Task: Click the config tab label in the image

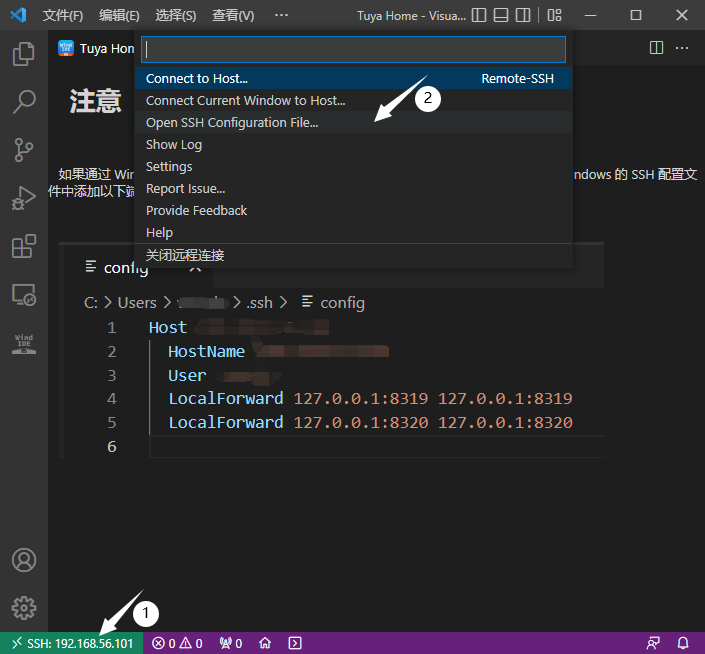Action: (x=126, y=268)
